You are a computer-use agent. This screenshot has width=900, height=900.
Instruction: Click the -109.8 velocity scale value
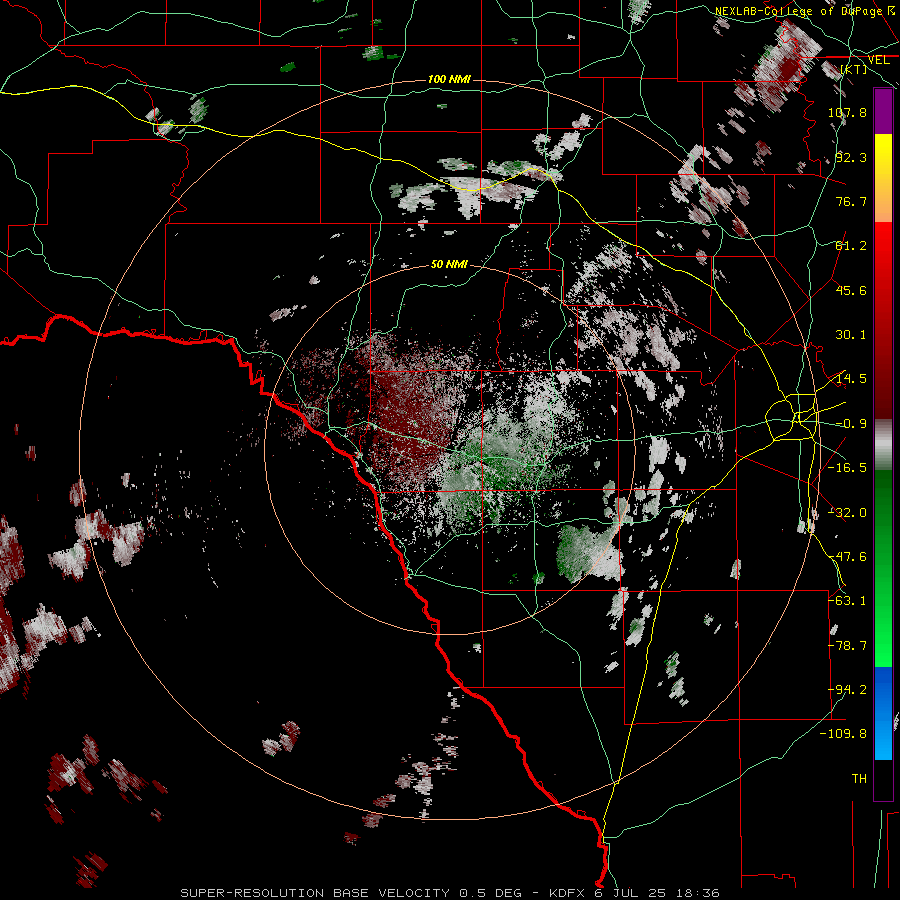[844, 734]
